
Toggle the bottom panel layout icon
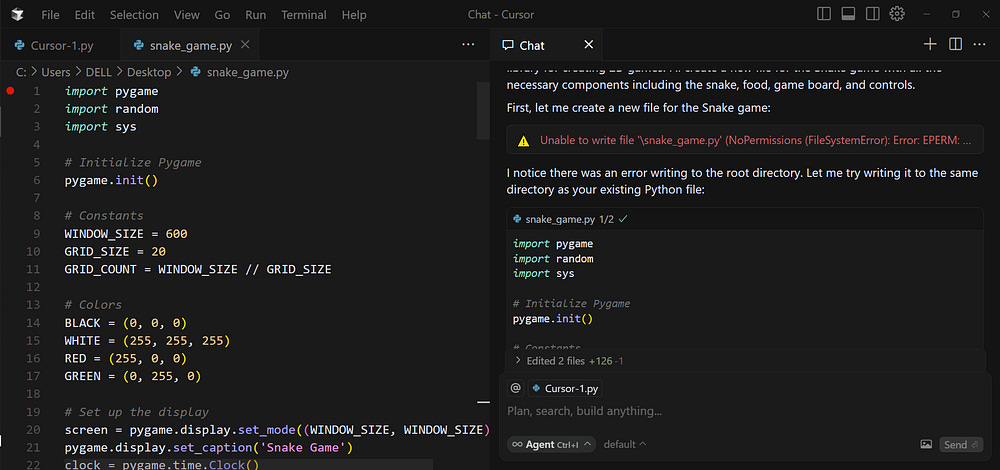click(848, 14)
